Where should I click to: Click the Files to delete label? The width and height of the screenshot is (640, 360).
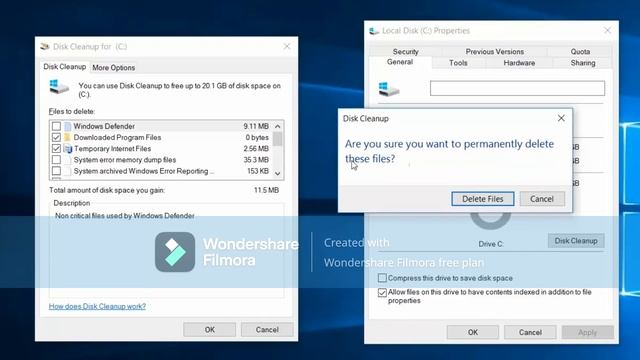72,111
